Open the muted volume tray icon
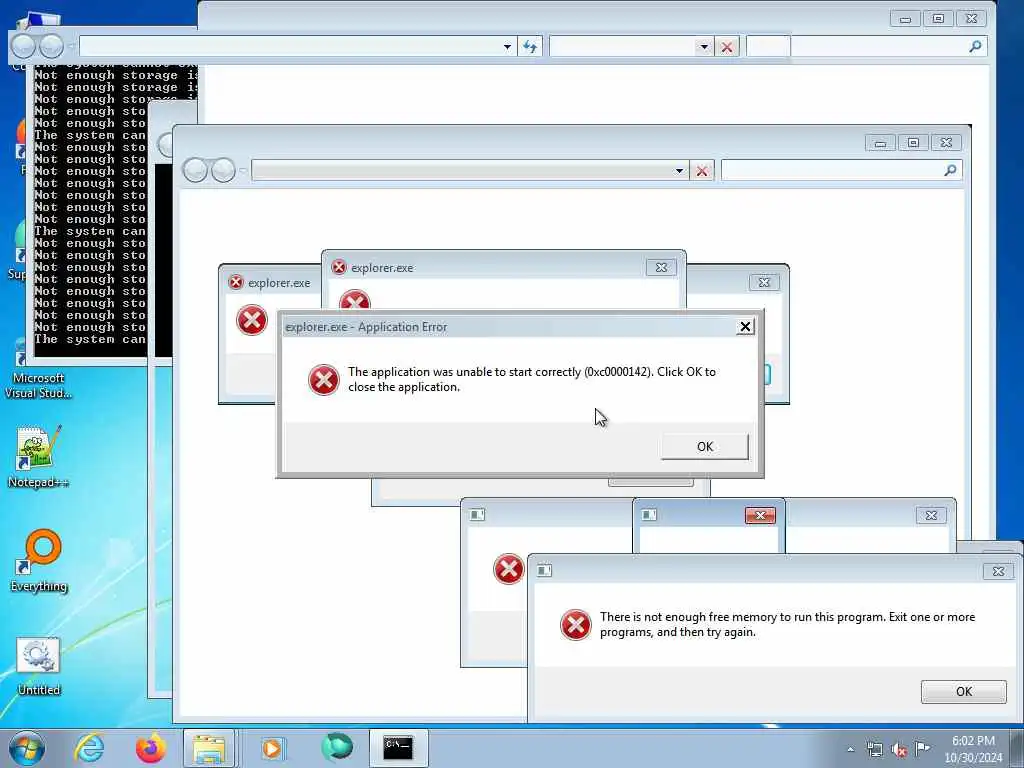The width and height of the screenshot is (1024, 768). 899,749
